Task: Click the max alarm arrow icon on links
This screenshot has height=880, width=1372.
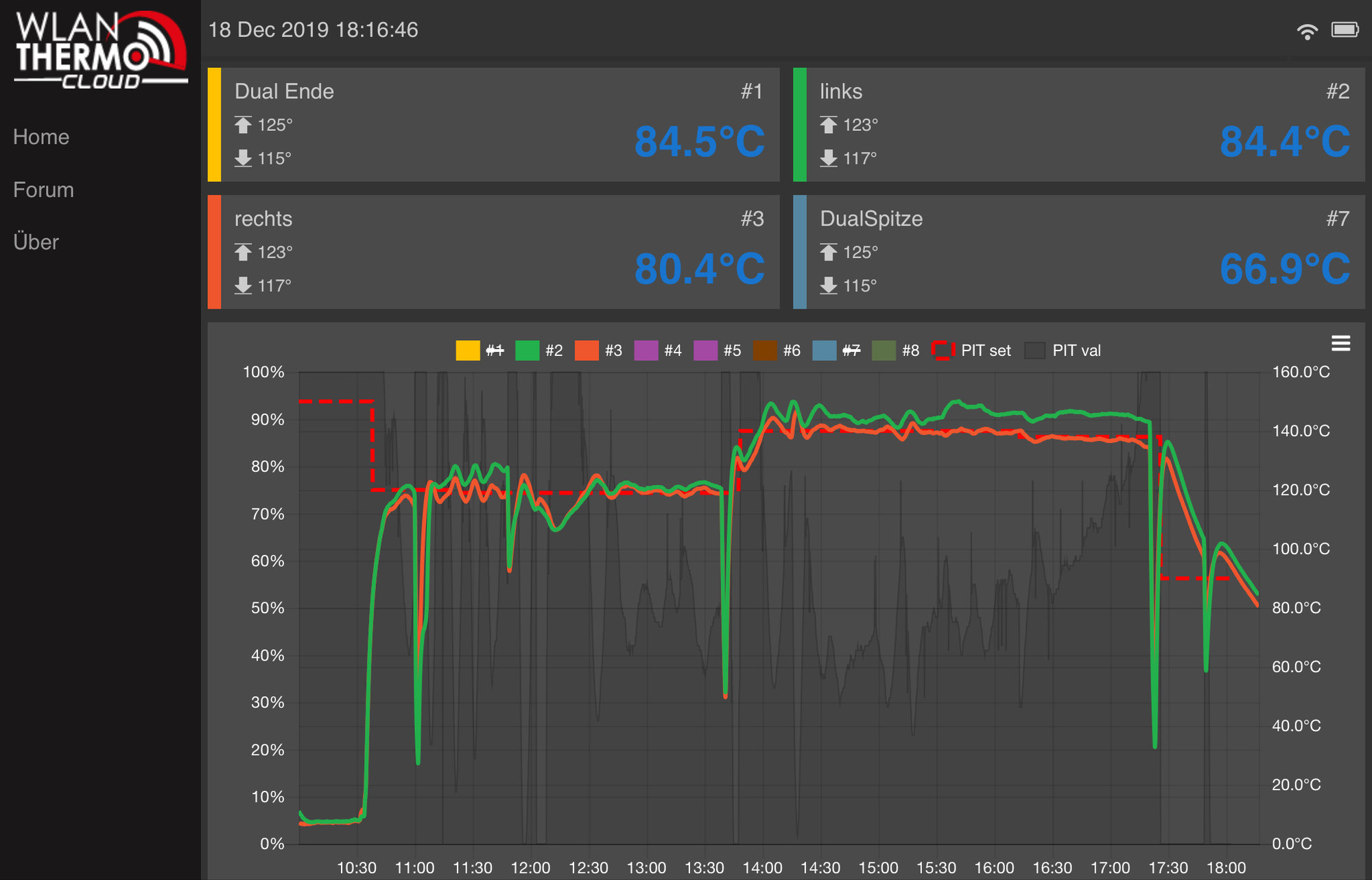Action: tap(829, 125)
